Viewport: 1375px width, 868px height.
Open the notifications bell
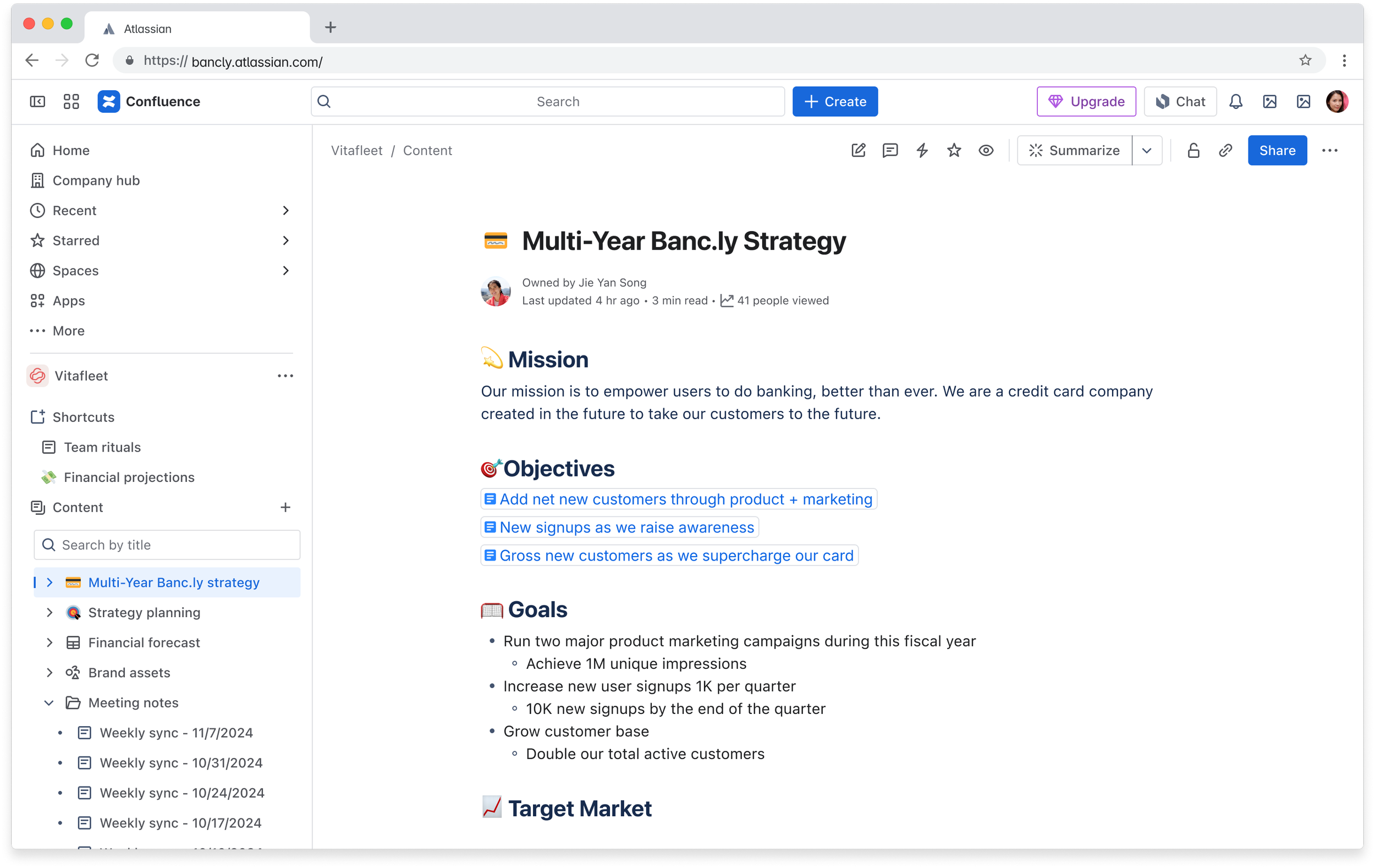[1236, 102]
